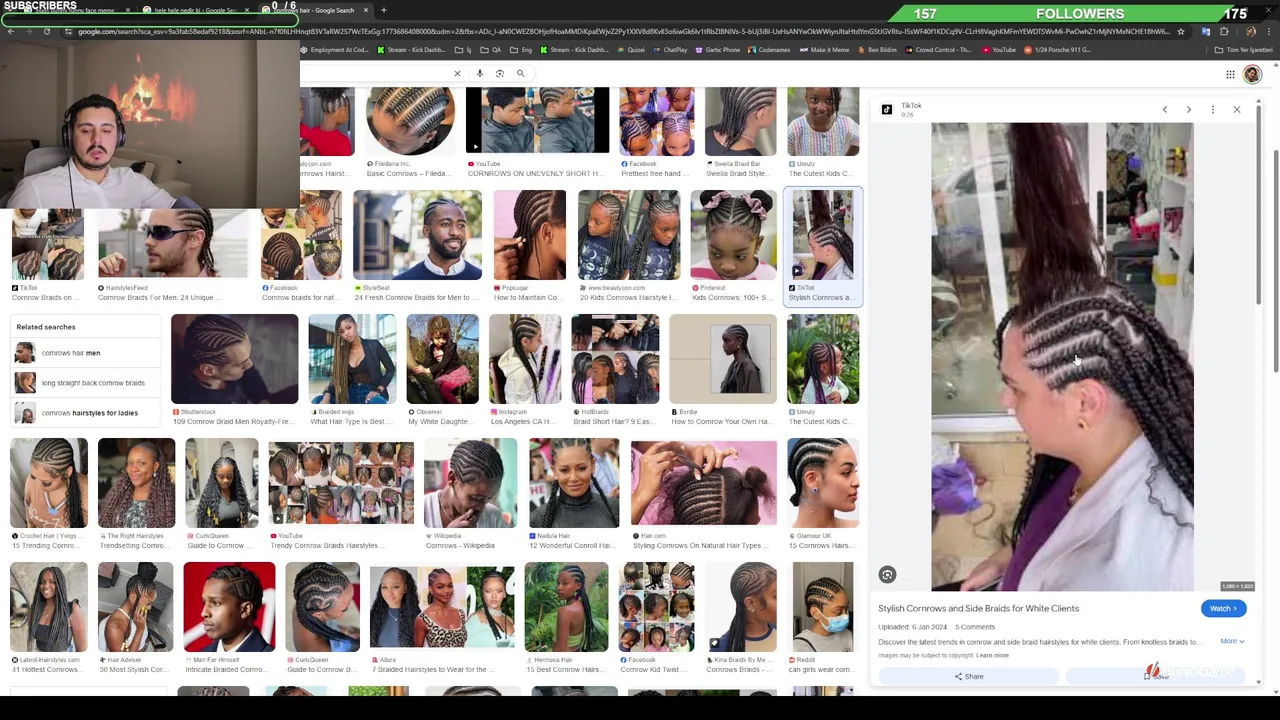The image size is (1280, 720).
Task: Open the selected TikTok Stylish Cornrows thumbnail
Action: 822,234
